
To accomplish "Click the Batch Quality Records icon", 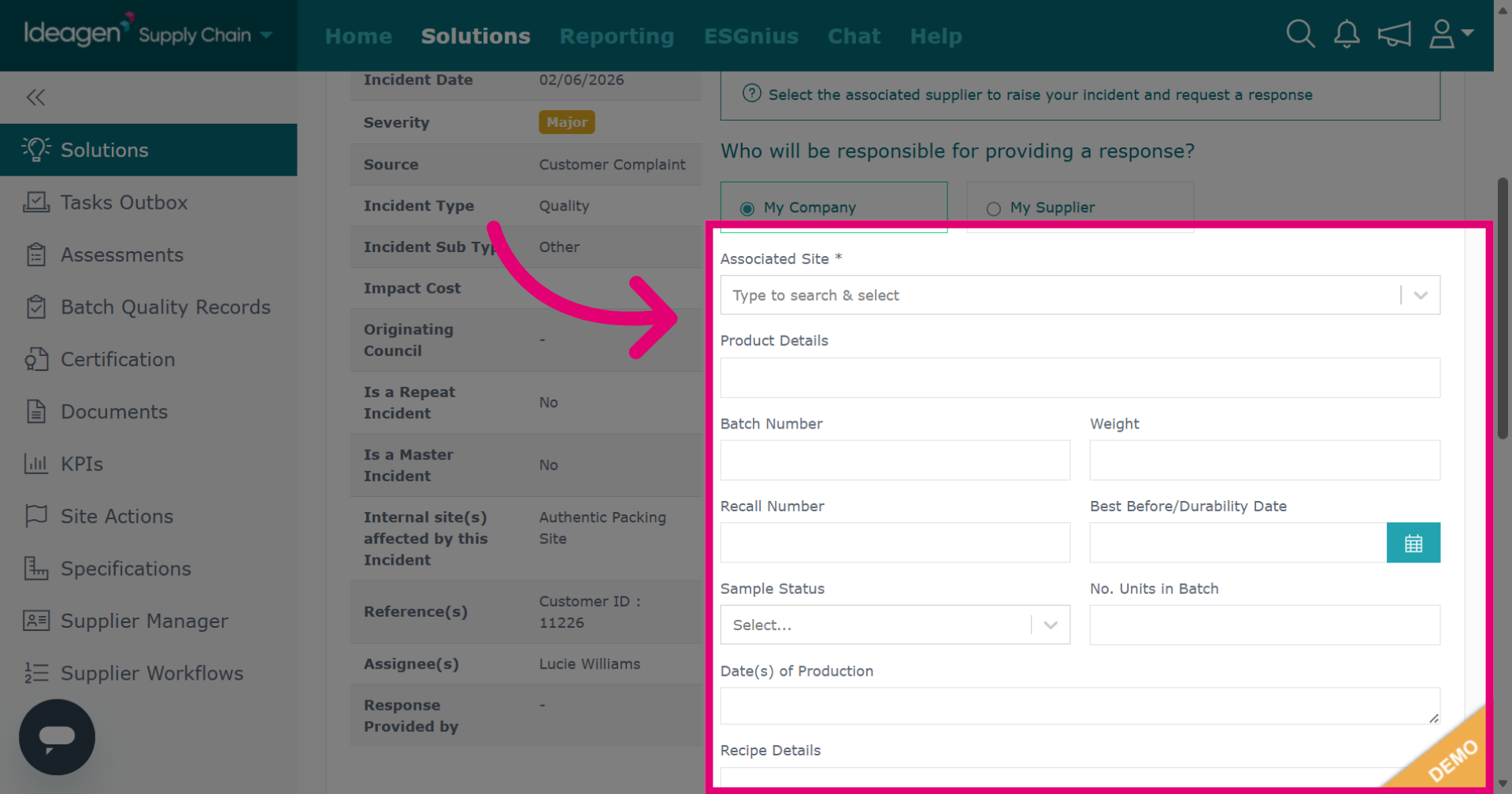I will 36,306.
